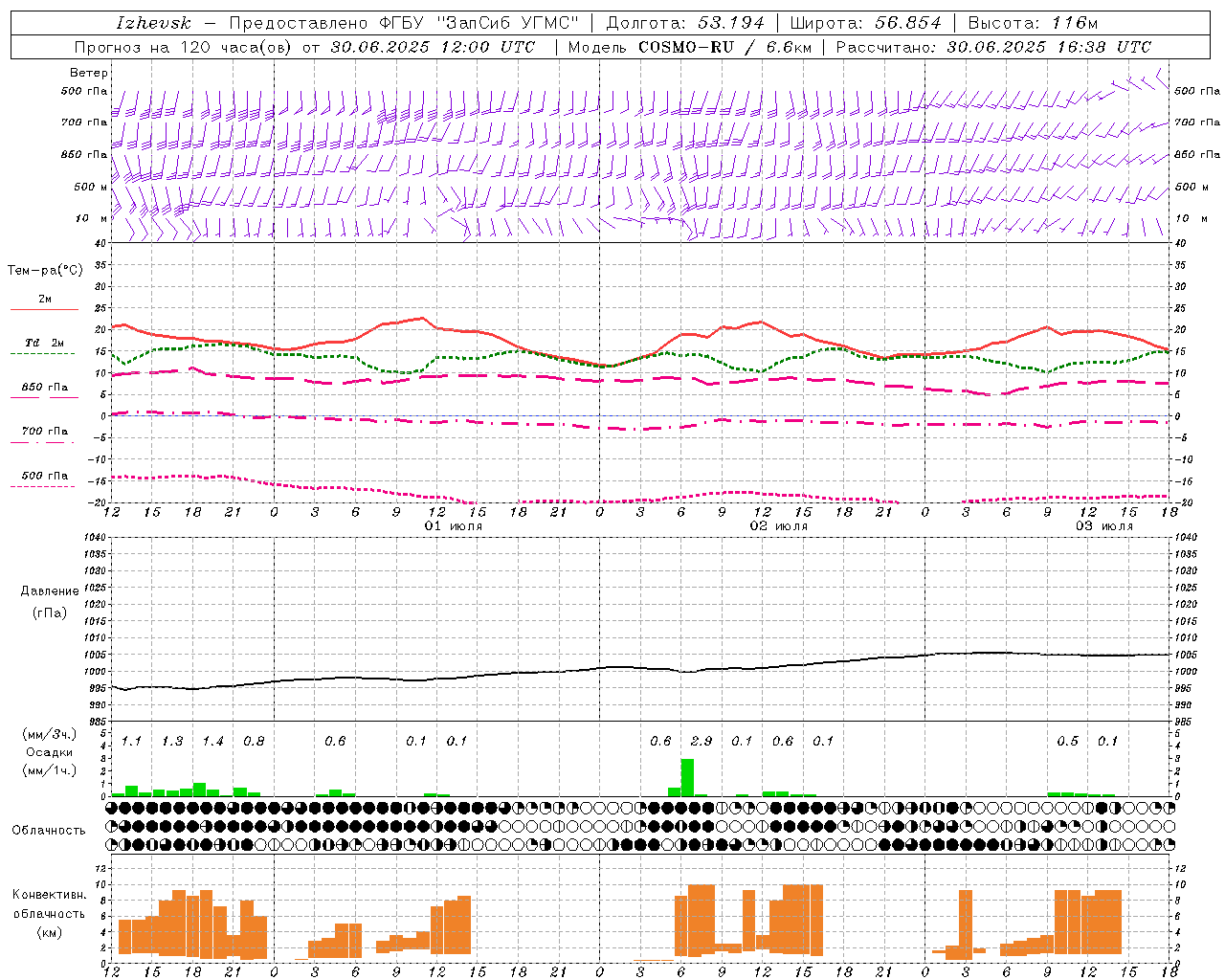The width and height of the screenshot is (1225, 980).
Task: Click the Тем-ра(°C) temperature label
Action: click(x=45, y=271)
